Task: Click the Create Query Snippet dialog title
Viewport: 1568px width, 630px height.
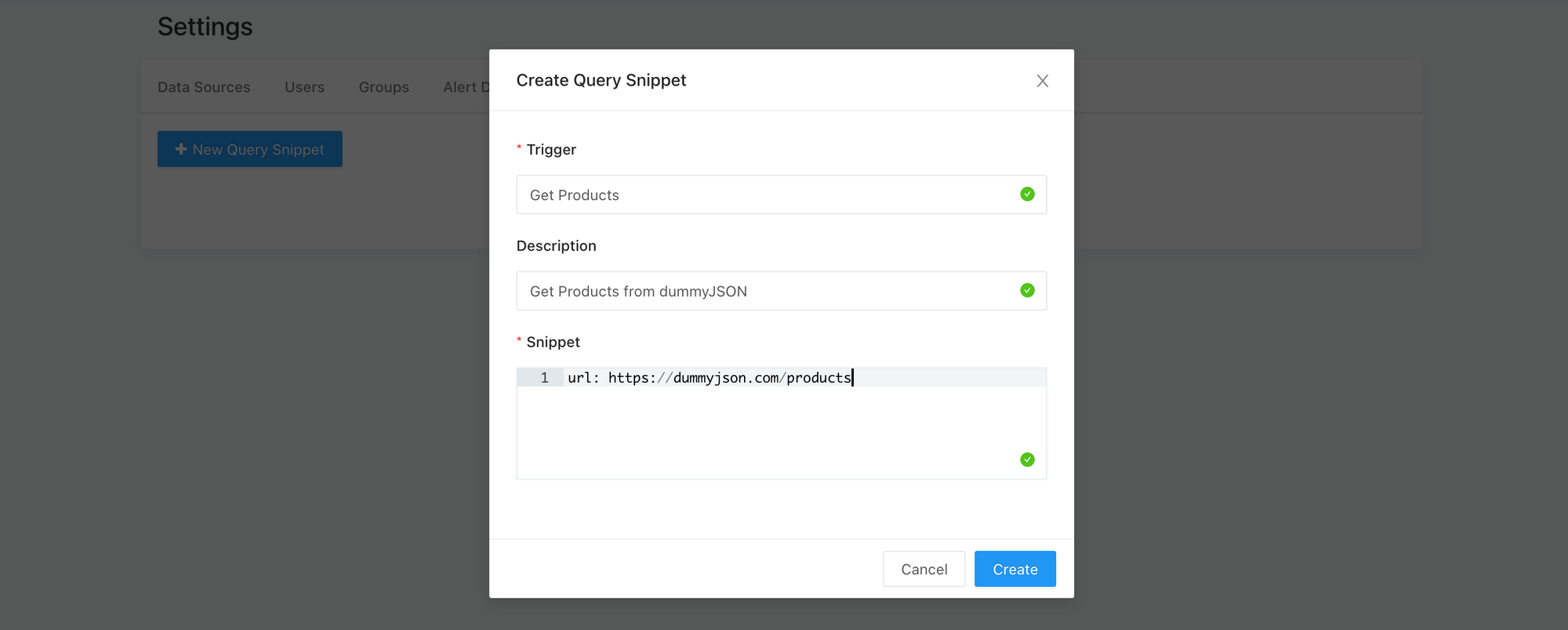Action: coord(601,80)
